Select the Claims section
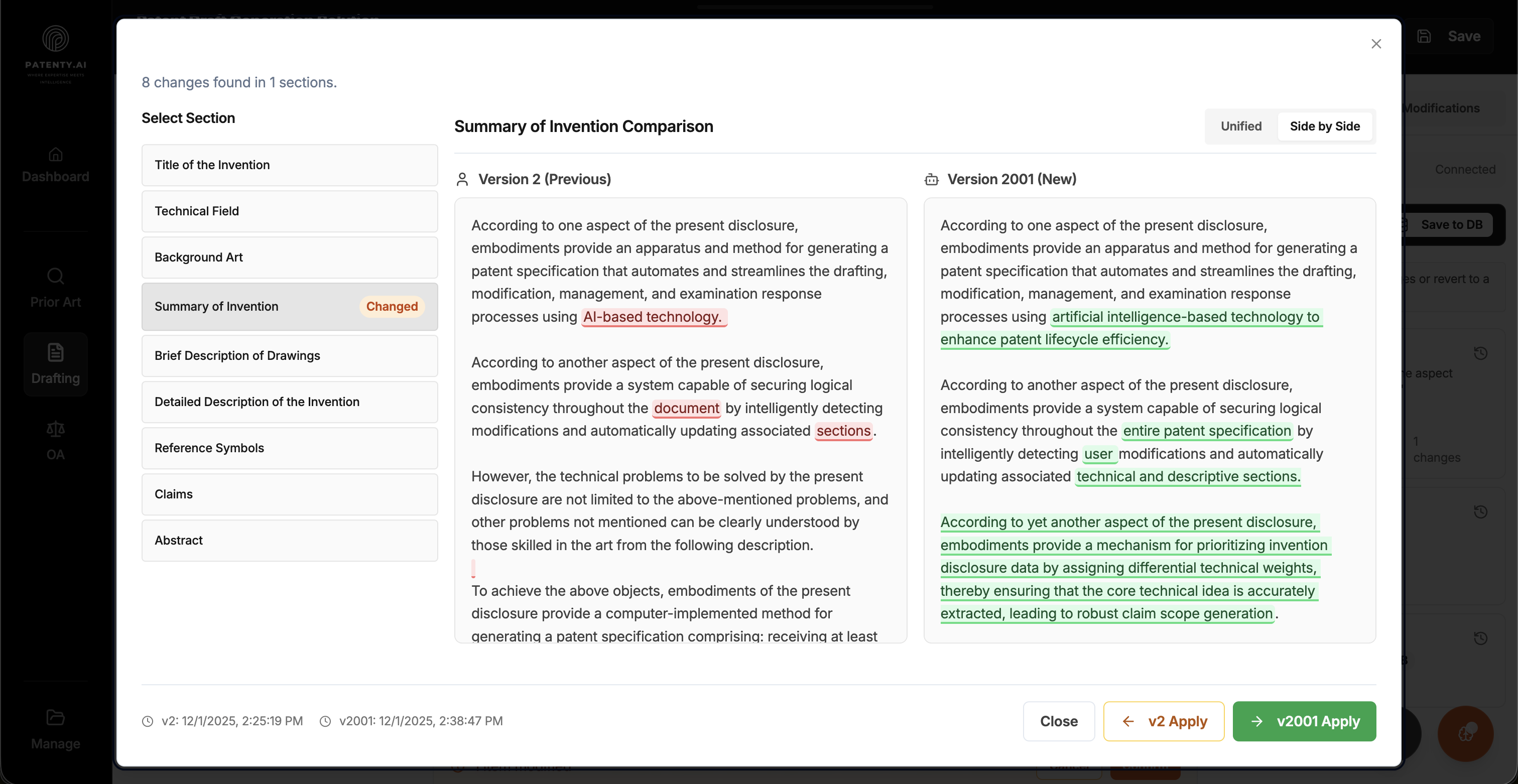This screenshot has height=784, width=1518. coord(289,494)
